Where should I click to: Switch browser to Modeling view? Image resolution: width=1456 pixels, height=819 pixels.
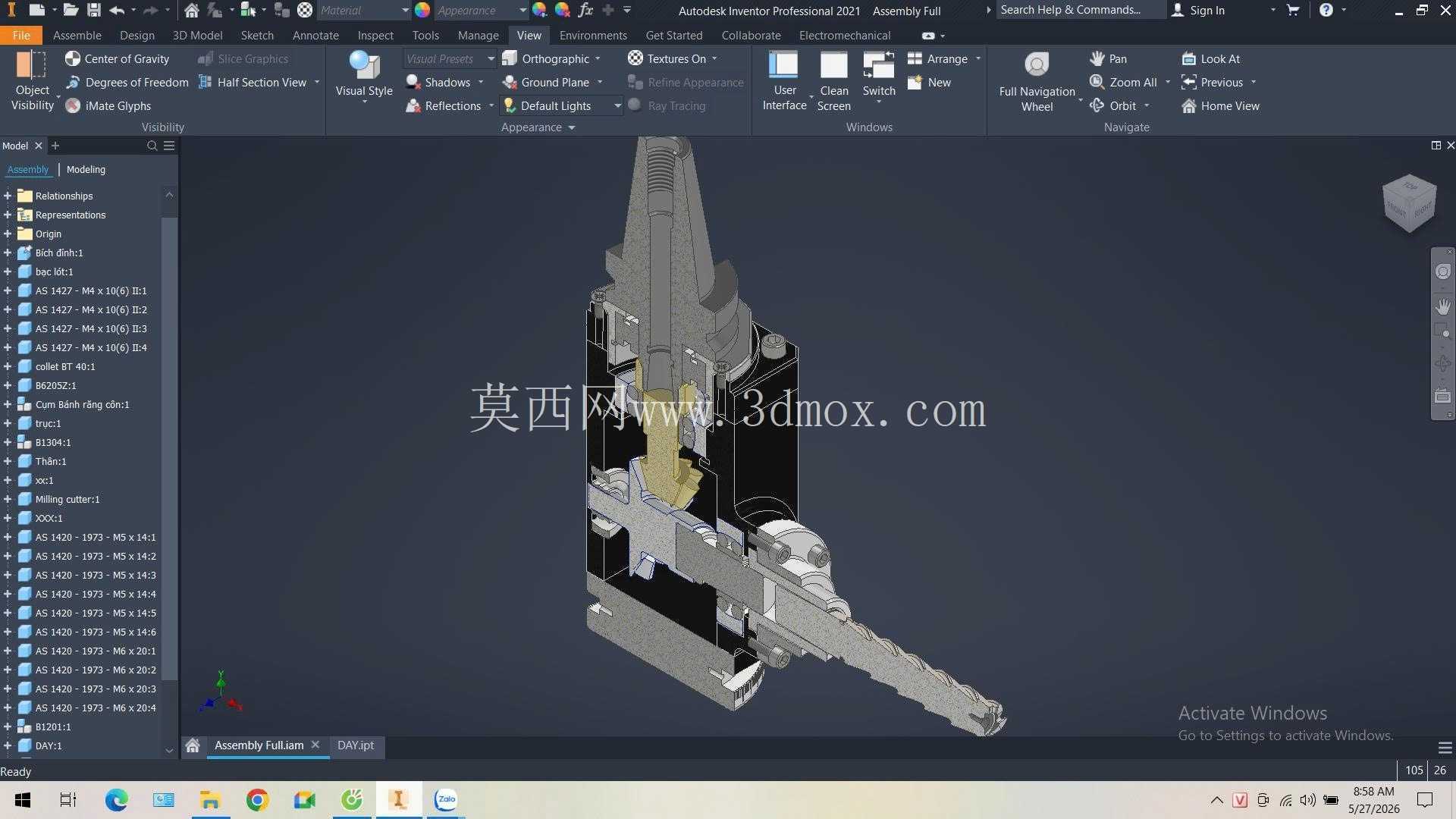point(86,169)
